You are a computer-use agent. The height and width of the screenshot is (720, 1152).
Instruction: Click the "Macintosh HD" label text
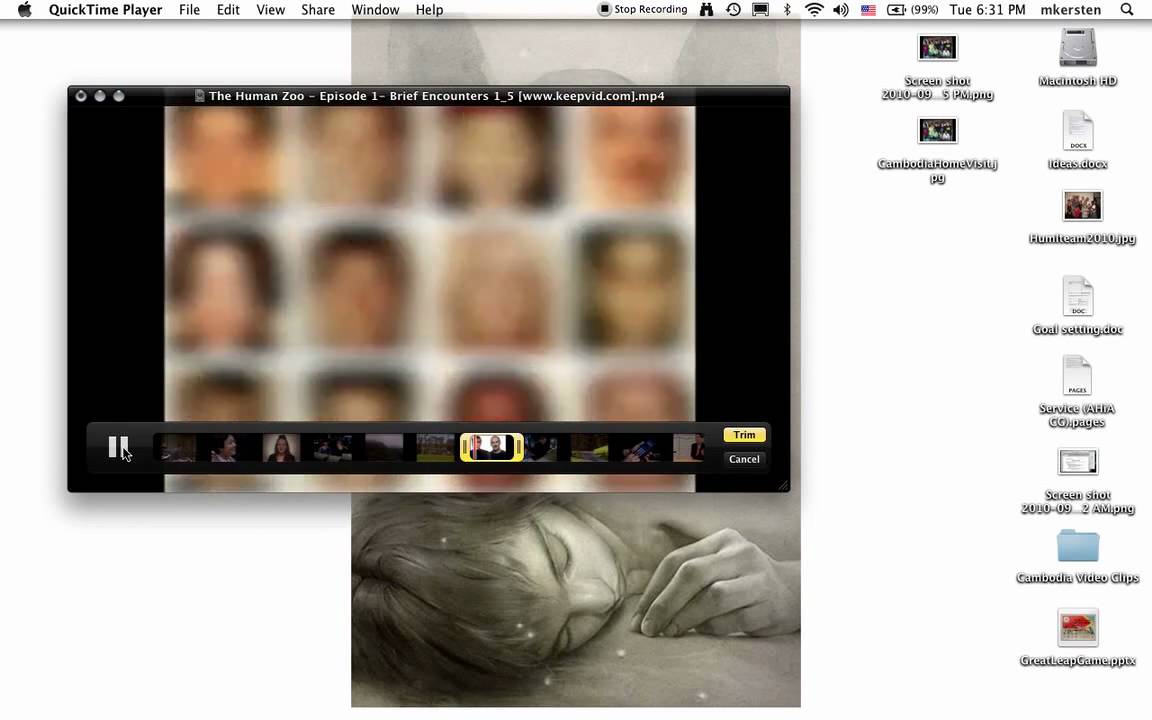[1078, 81]
